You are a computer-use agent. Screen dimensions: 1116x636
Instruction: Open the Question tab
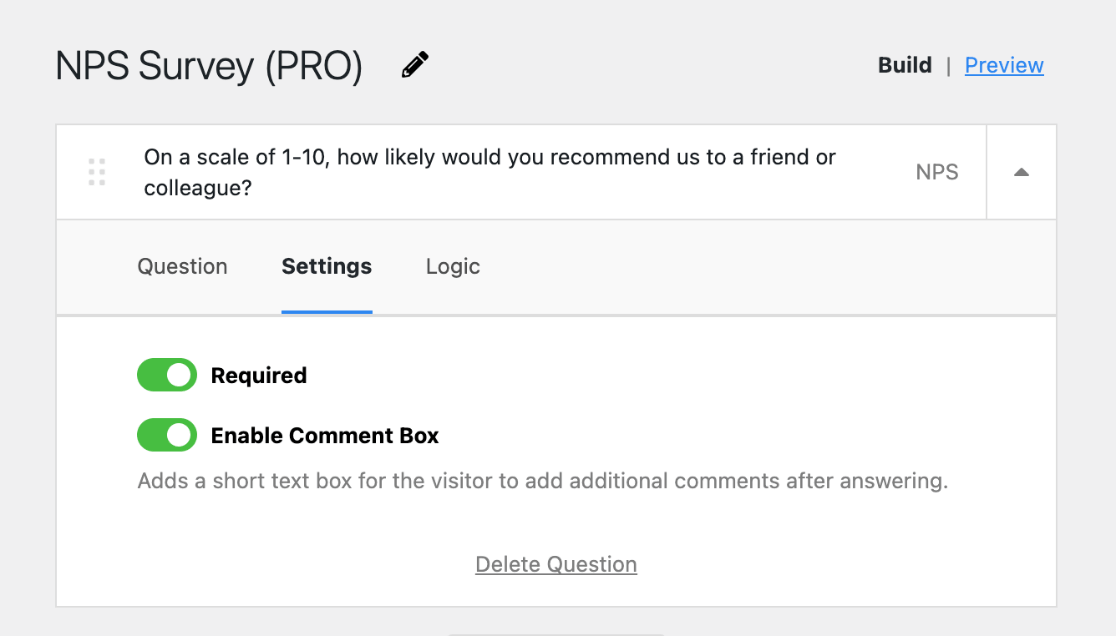182,267
